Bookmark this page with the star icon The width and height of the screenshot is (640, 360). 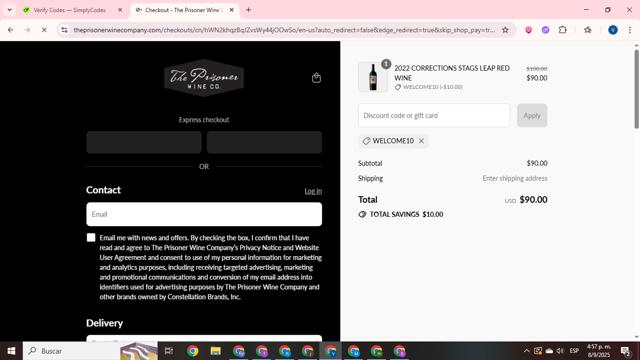coord(505,30)
